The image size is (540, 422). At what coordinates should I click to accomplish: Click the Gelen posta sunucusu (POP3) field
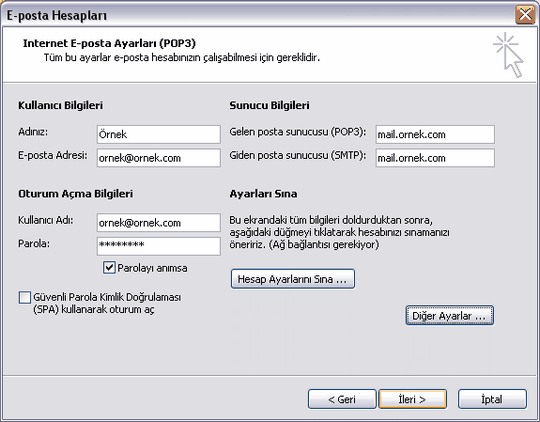[435, 134]
